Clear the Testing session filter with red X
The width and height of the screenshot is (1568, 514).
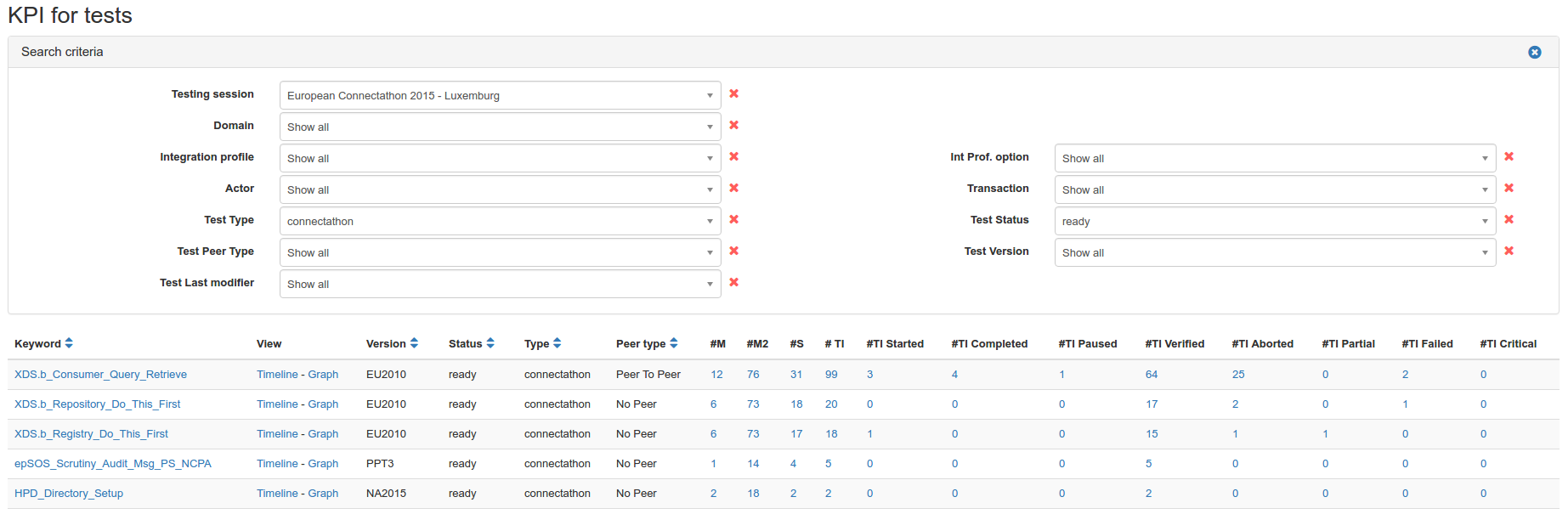pyautogui.click(x=733, y=94)
